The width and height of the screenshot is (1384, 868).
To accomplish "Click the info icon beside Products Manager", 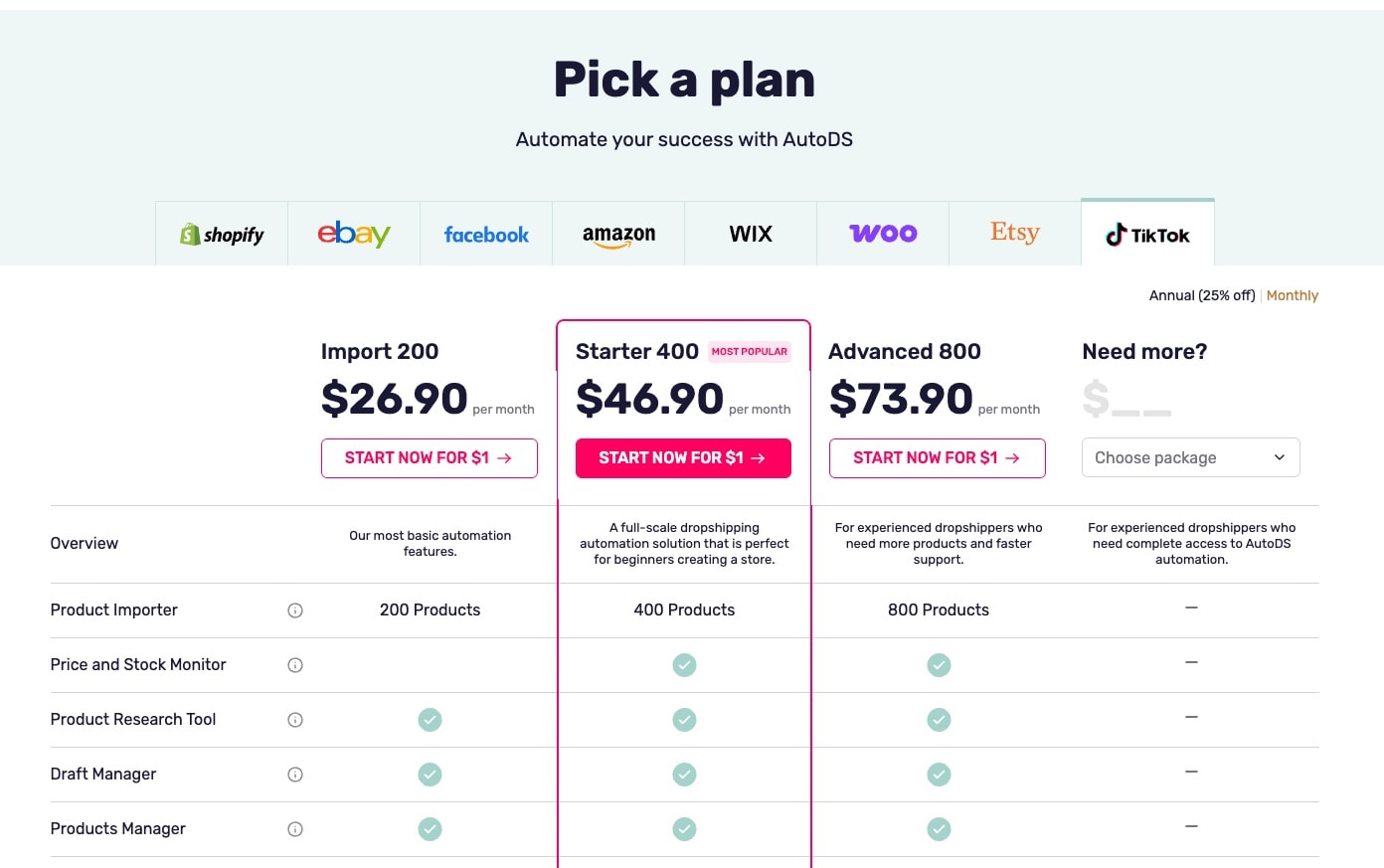I will pyautogui.click(x=295, y=829).
